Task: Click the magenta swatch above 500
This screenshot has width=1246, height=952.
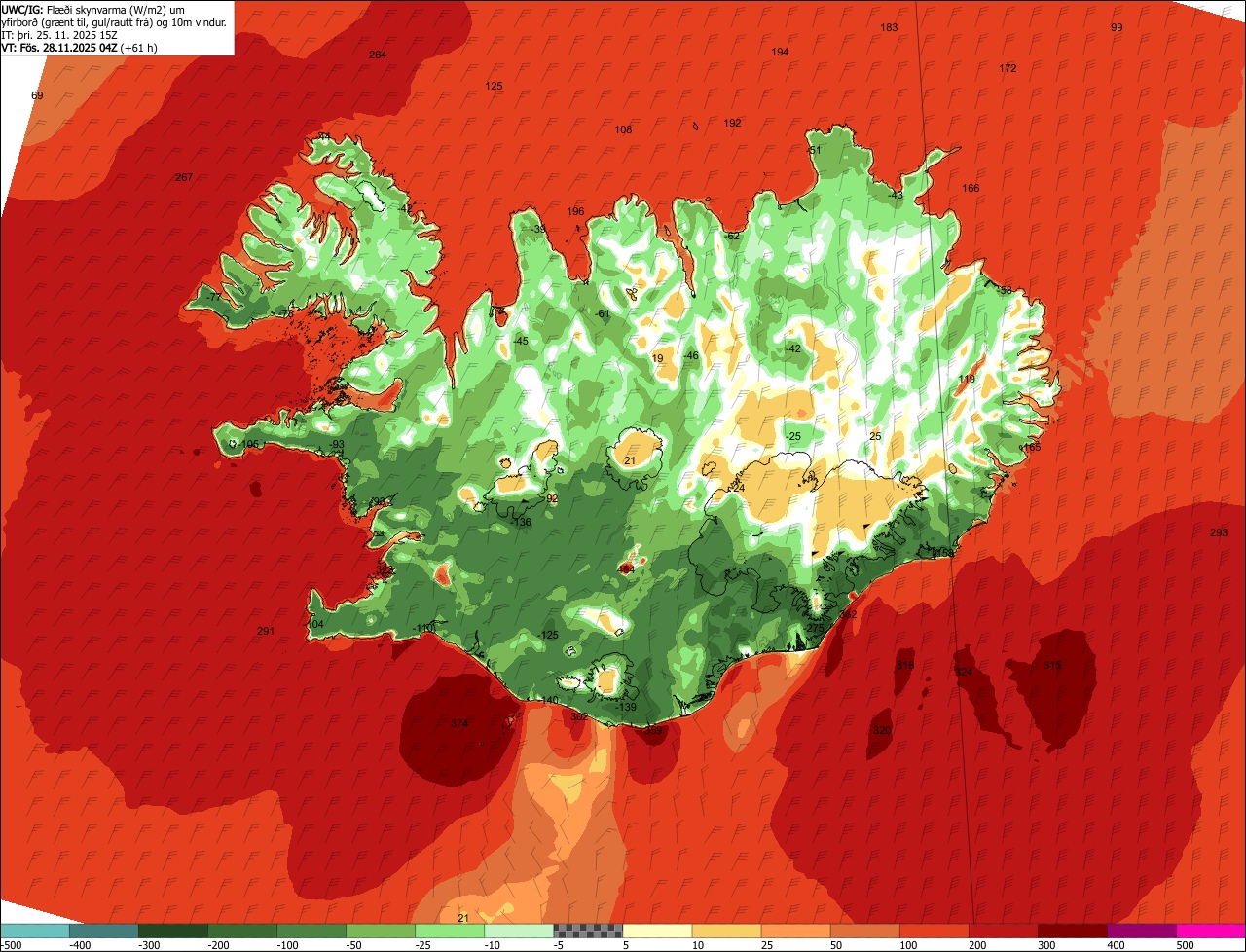Action: (1211, 931)
